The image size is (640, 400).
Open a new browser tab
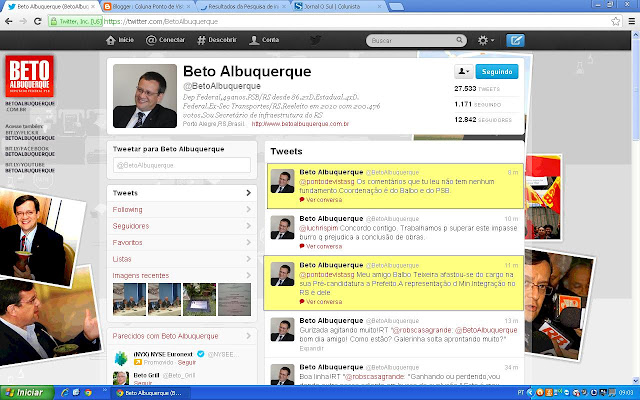pyautogui.click(x=396, y=7)
